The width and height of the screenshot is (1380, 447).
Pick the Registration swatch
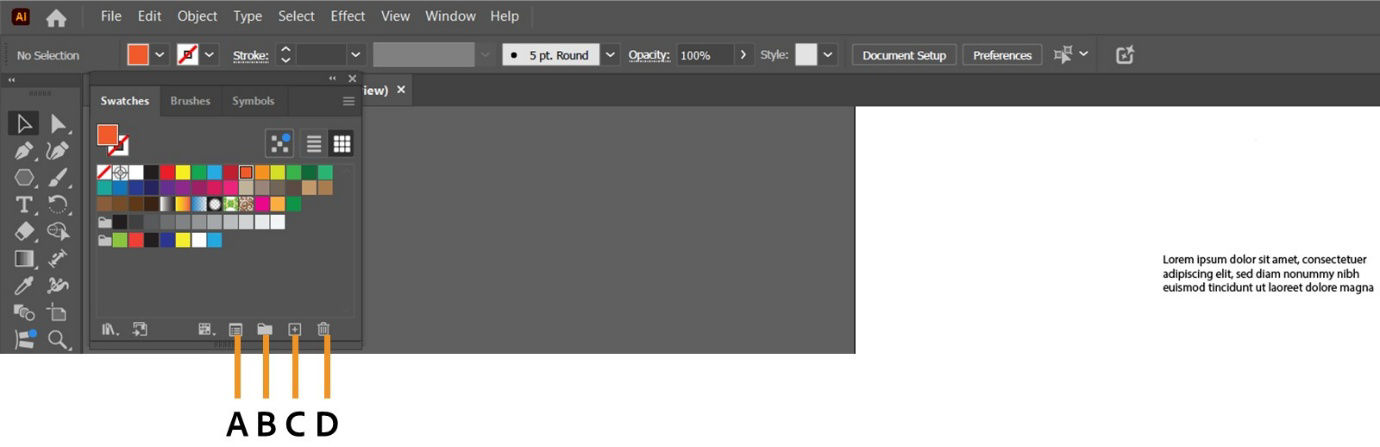pos(120,172)
